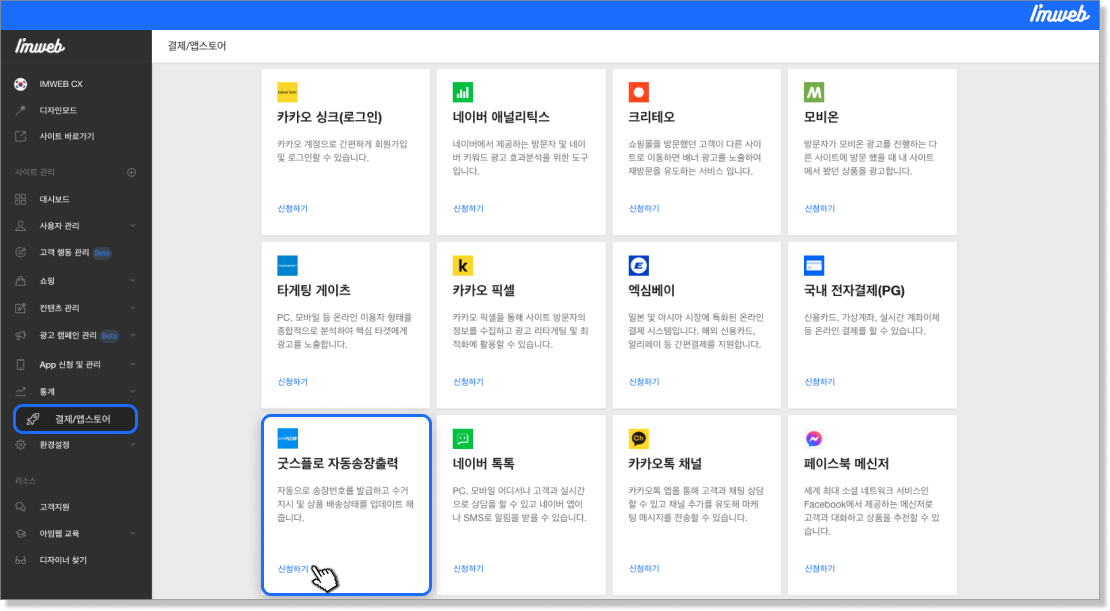This screenshot has height=611, width=1110.
Task: Click the imweb logo in top banner
Action: (x=1059, y=14)
